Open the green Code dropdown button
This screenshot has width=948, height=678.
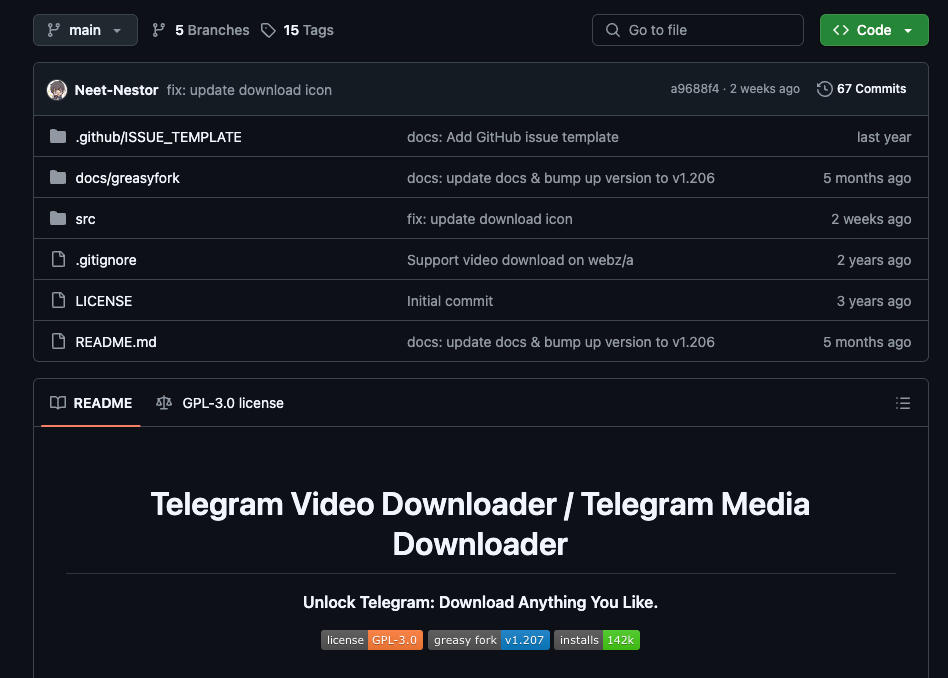(x=874, y=30)
